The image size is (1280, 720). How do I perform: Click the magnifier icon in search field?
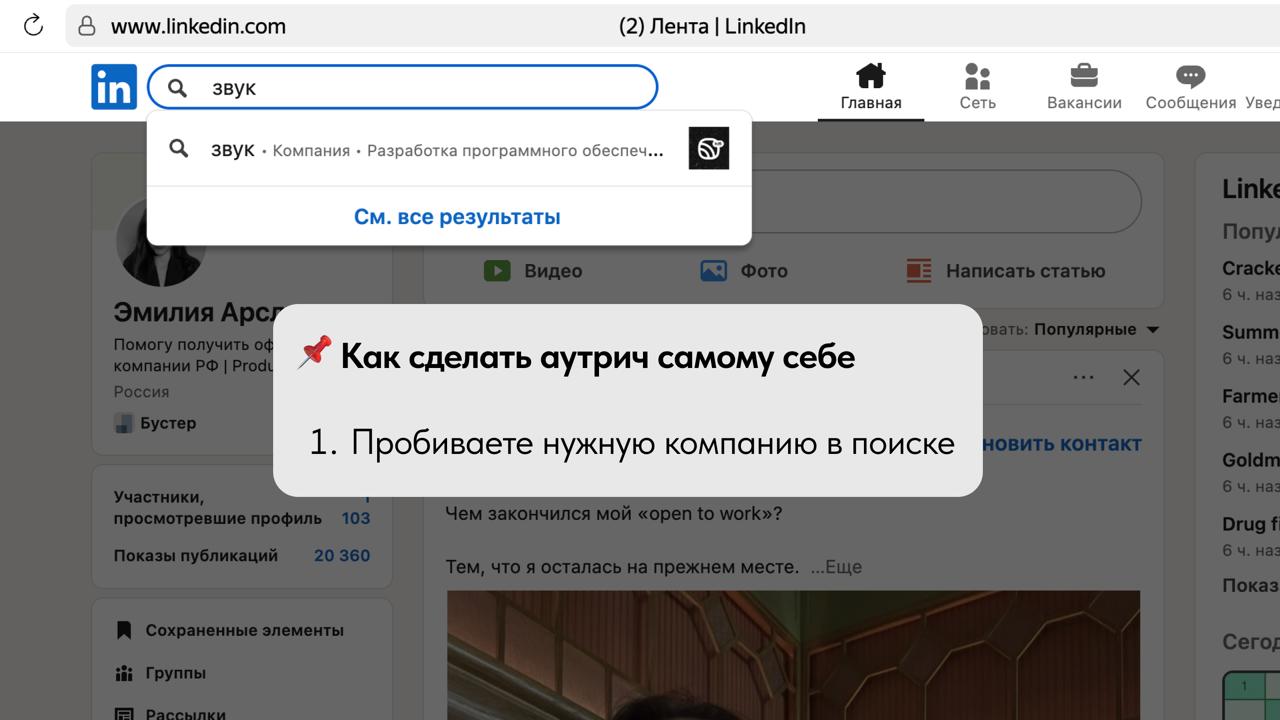click(177, 88)
